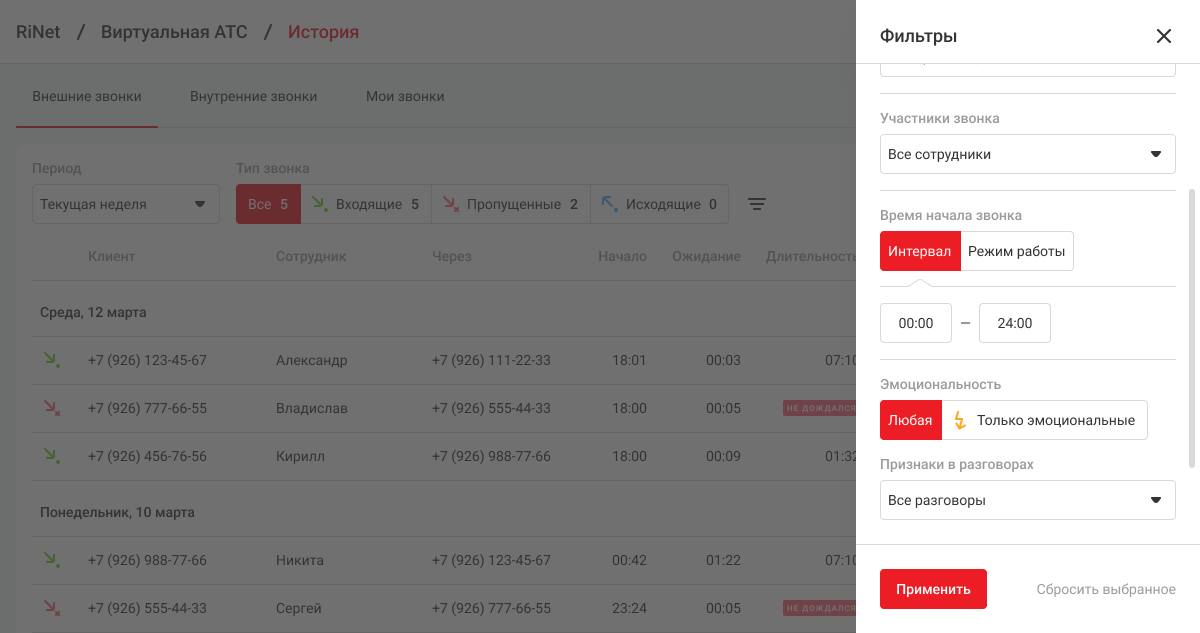1200x633 pixels.
Task: Select the Интервал time mode
Action: tap(920, 251)
